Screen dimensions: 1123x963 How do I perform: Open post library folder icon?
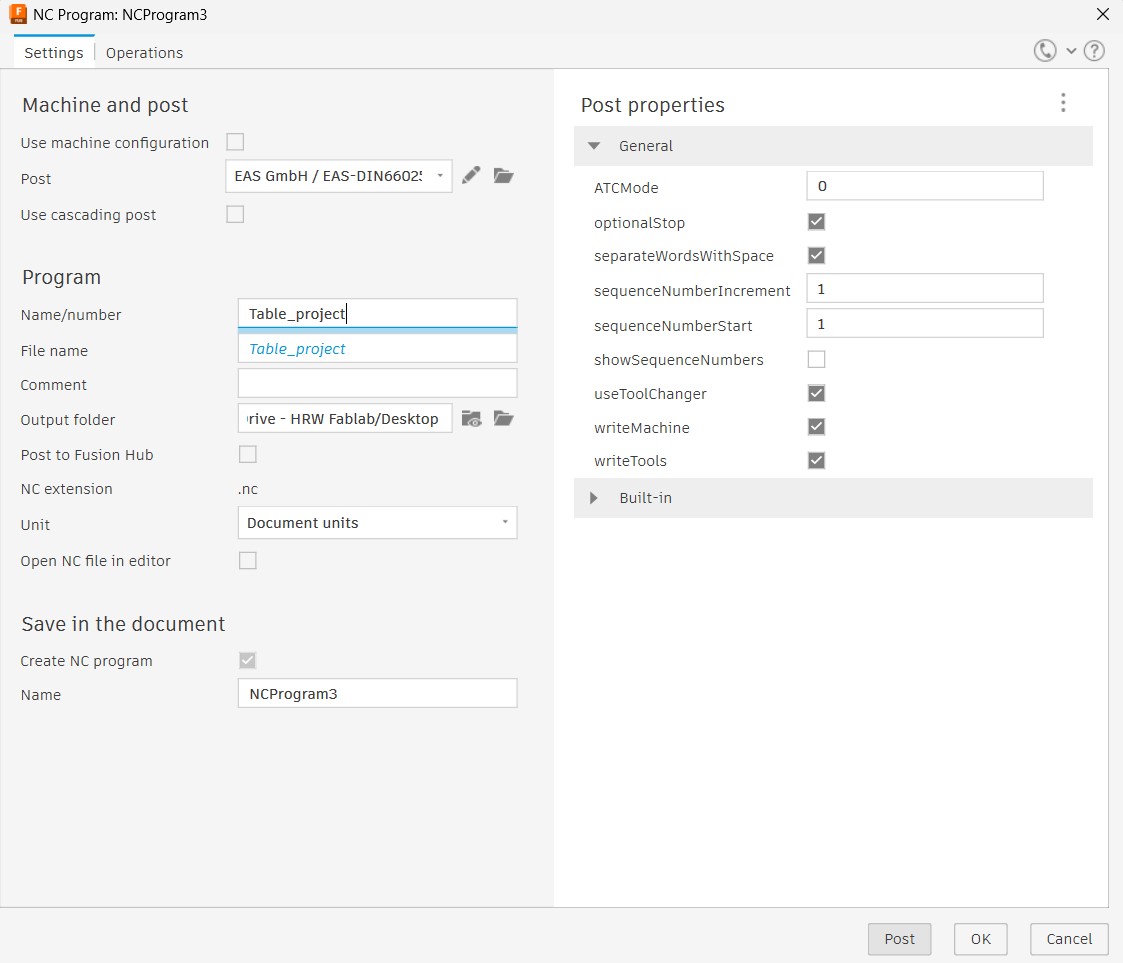(x=504, y=176)
